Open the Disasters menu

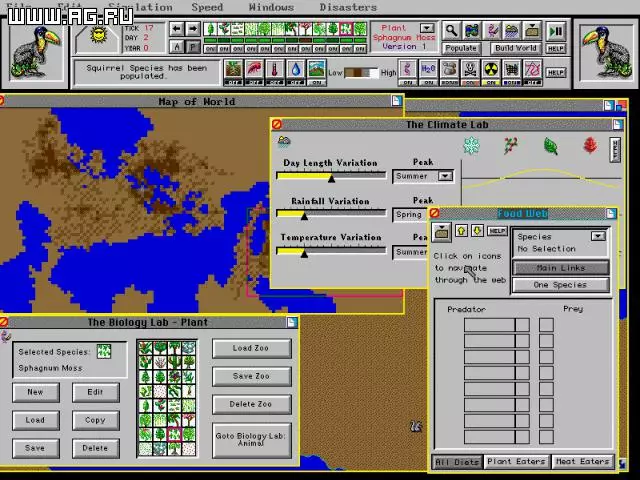[348, 7]
